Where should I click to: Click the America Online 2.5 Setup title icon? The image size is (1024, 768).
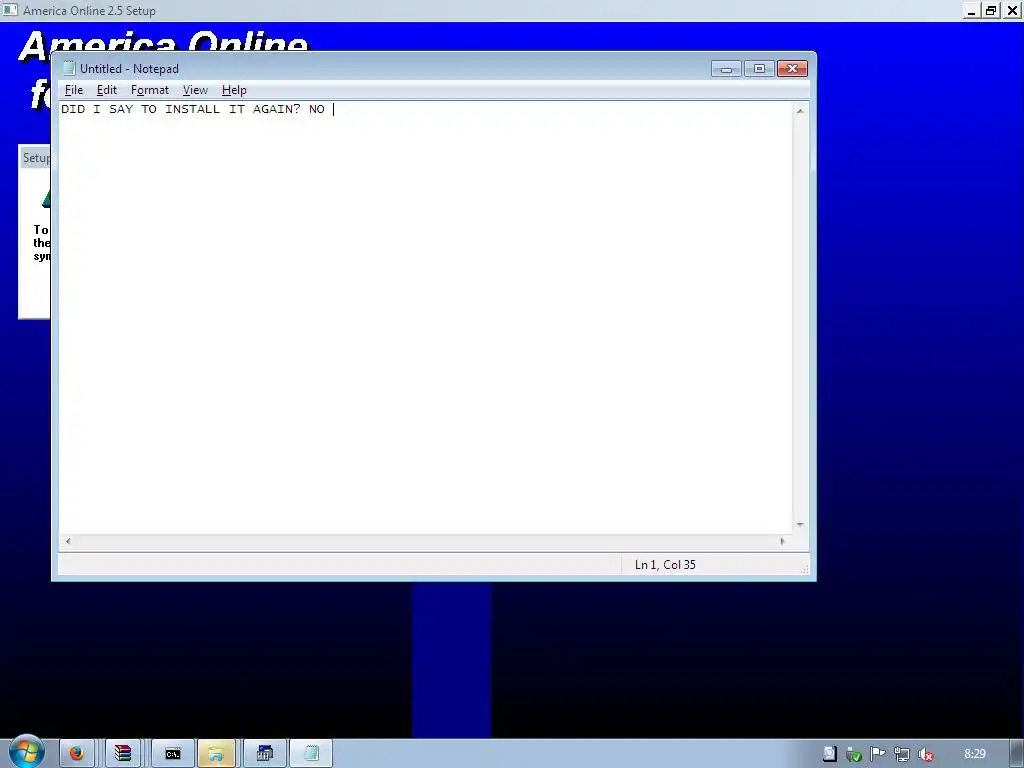(x=10, y=10)
